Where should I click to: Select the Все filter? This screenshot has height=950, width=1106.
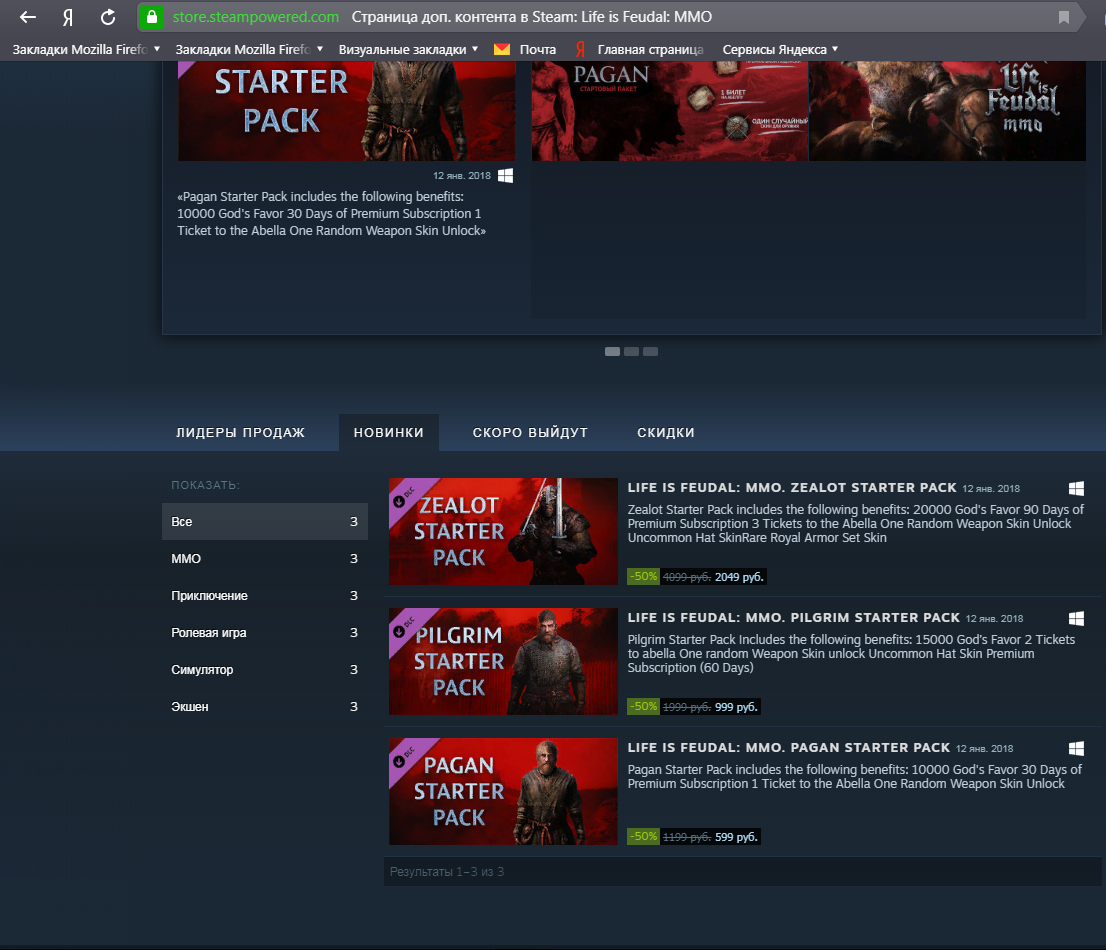tap(265, 522)
